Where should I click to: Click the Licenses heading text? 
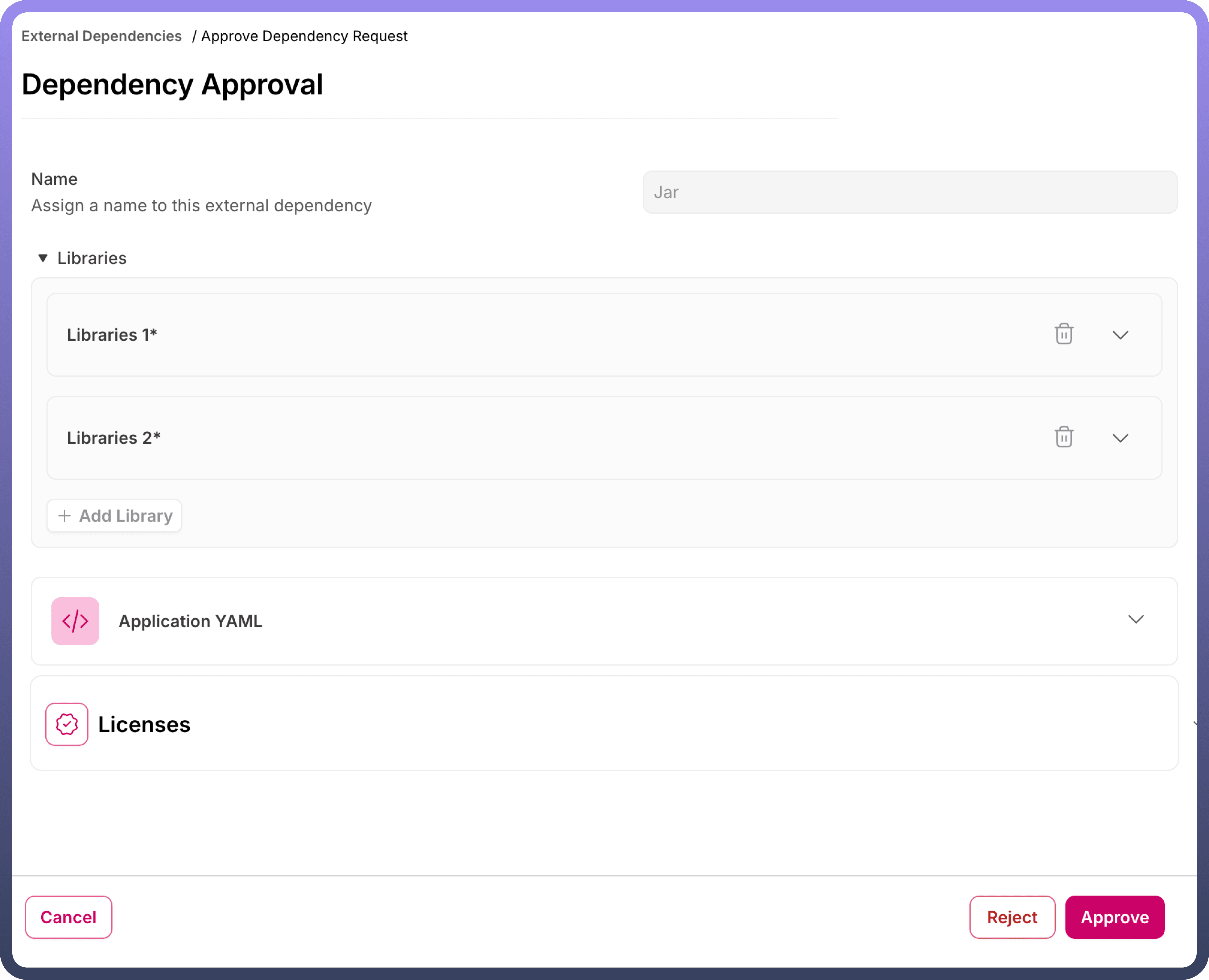[144, 724]
